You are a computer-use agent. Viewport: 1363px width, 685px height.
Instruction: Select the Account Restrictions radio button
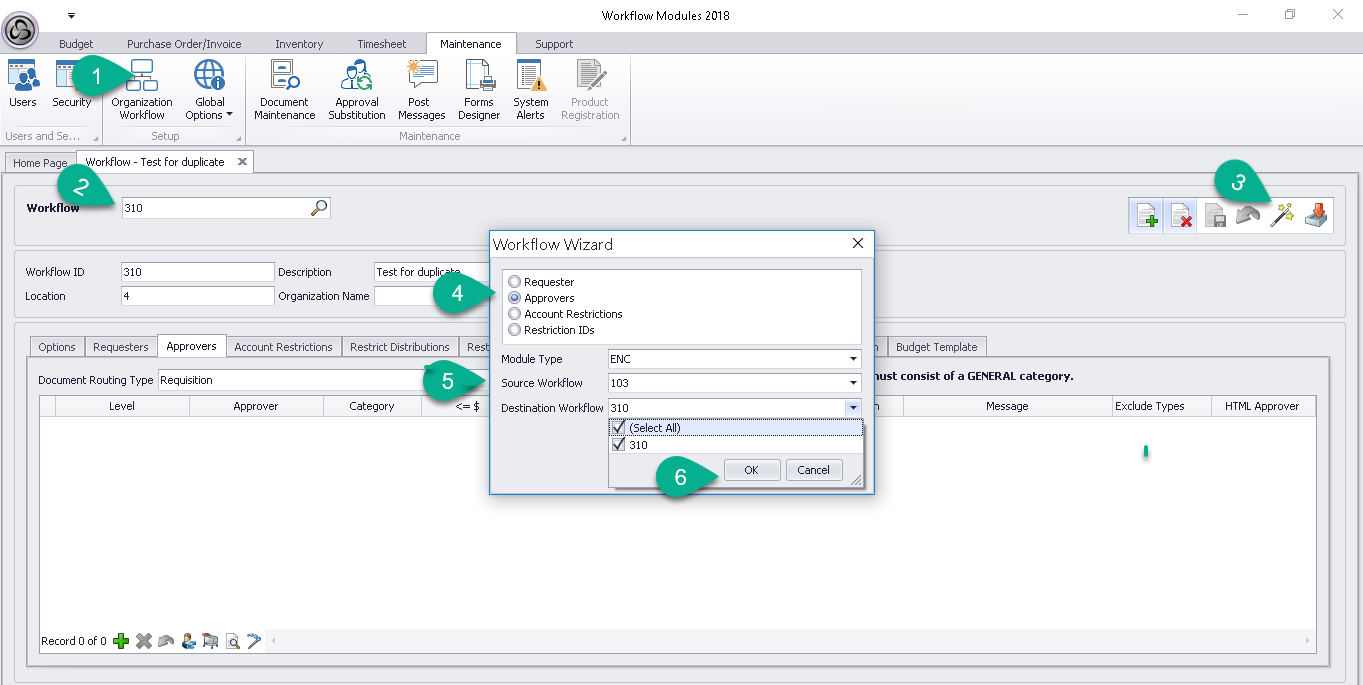click(x=515, y=314)
